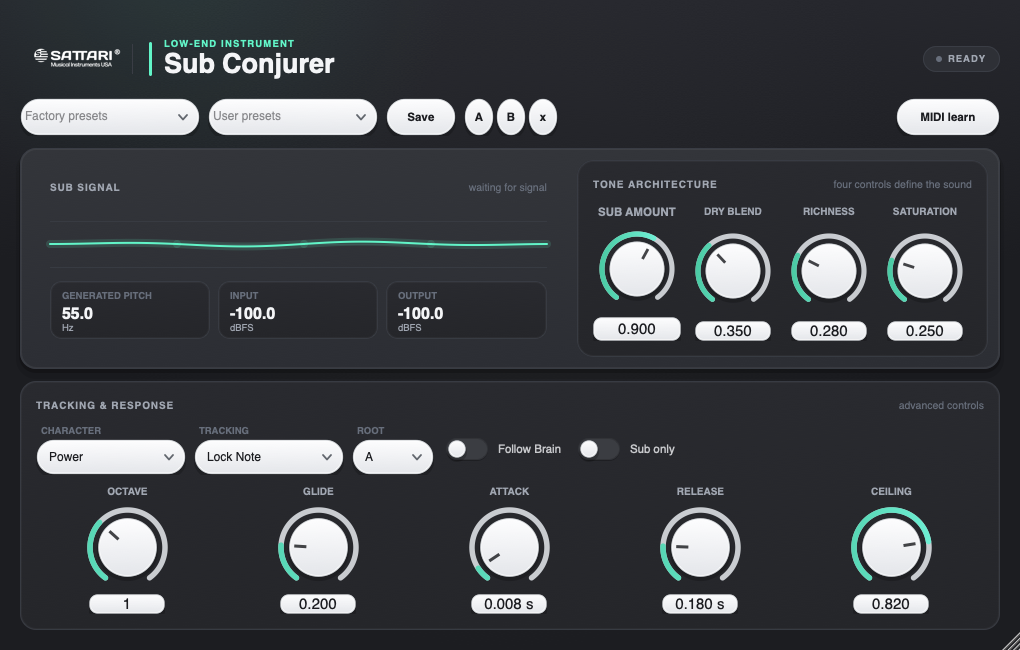Screen dimensions: 1020x650
Task: Click the Saturation knob
Action: coord(924,271)
